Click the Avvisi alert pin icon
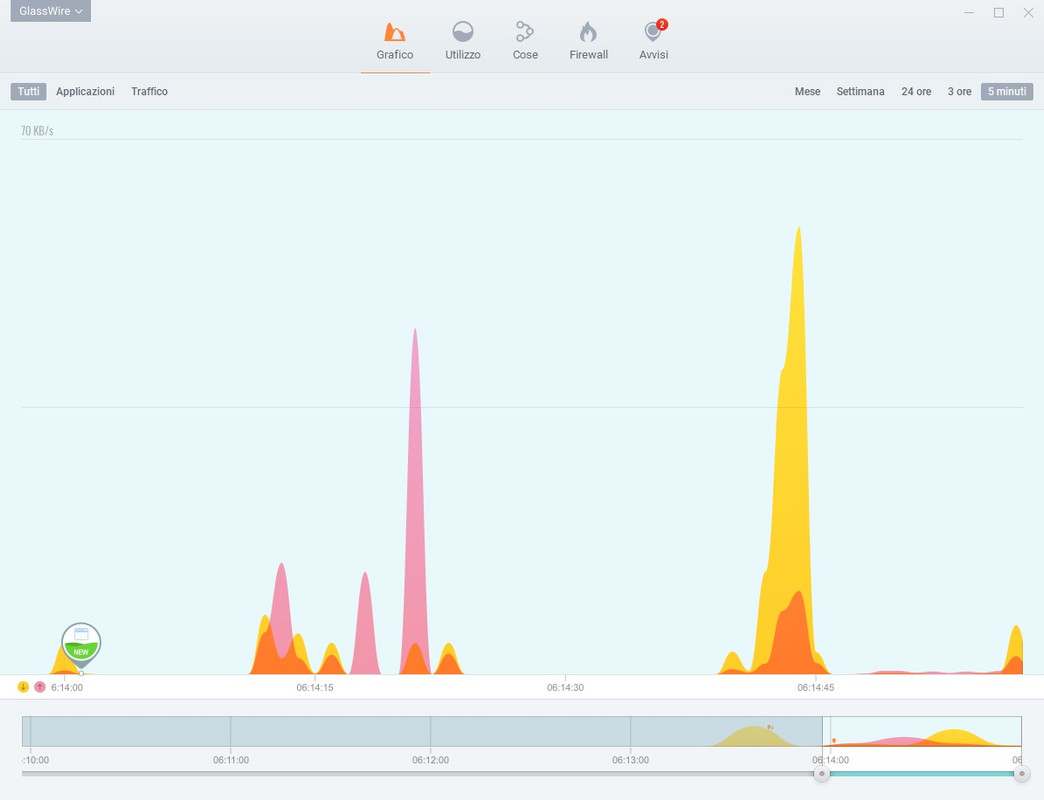1044x800 pixels. pyautogui.click(x=652, y=33)
